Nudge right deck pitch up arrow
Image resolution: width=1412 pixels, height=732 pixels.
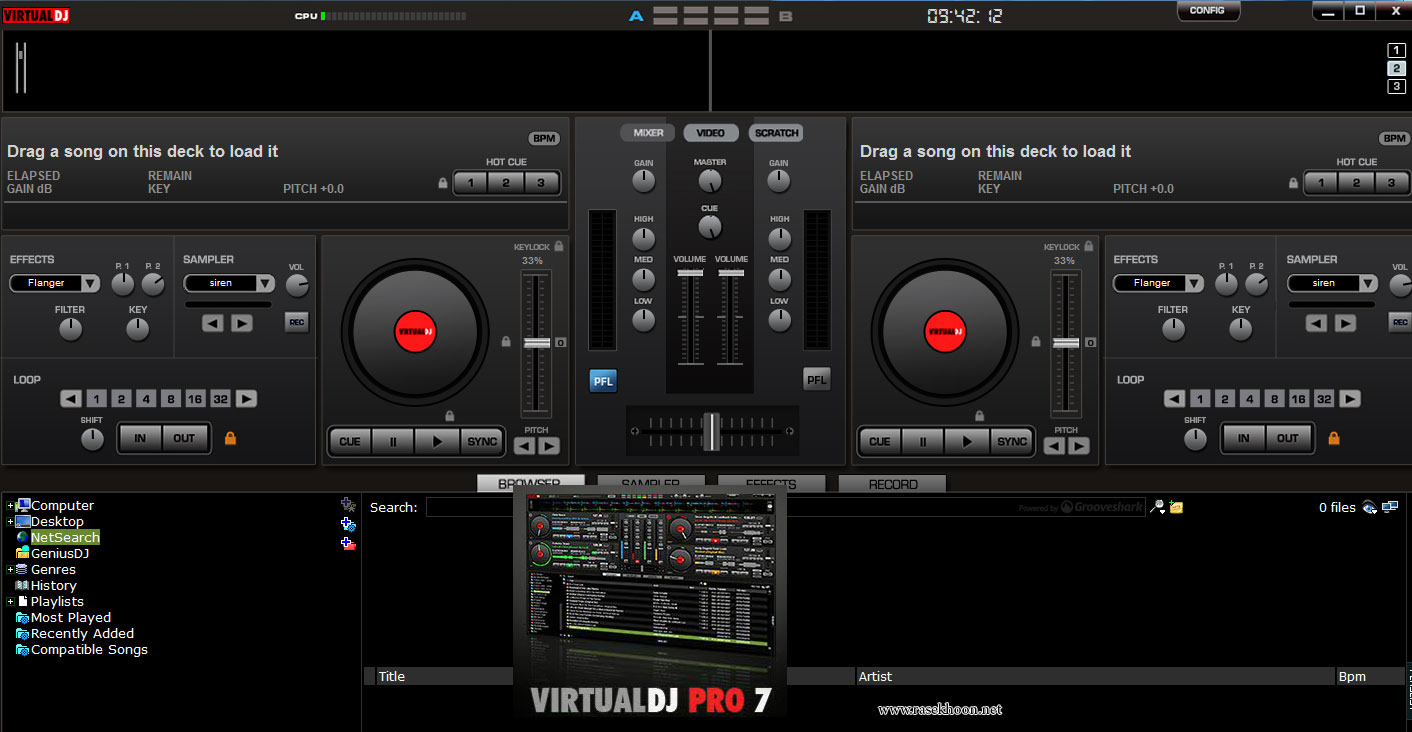click(x=1078, y=446)
